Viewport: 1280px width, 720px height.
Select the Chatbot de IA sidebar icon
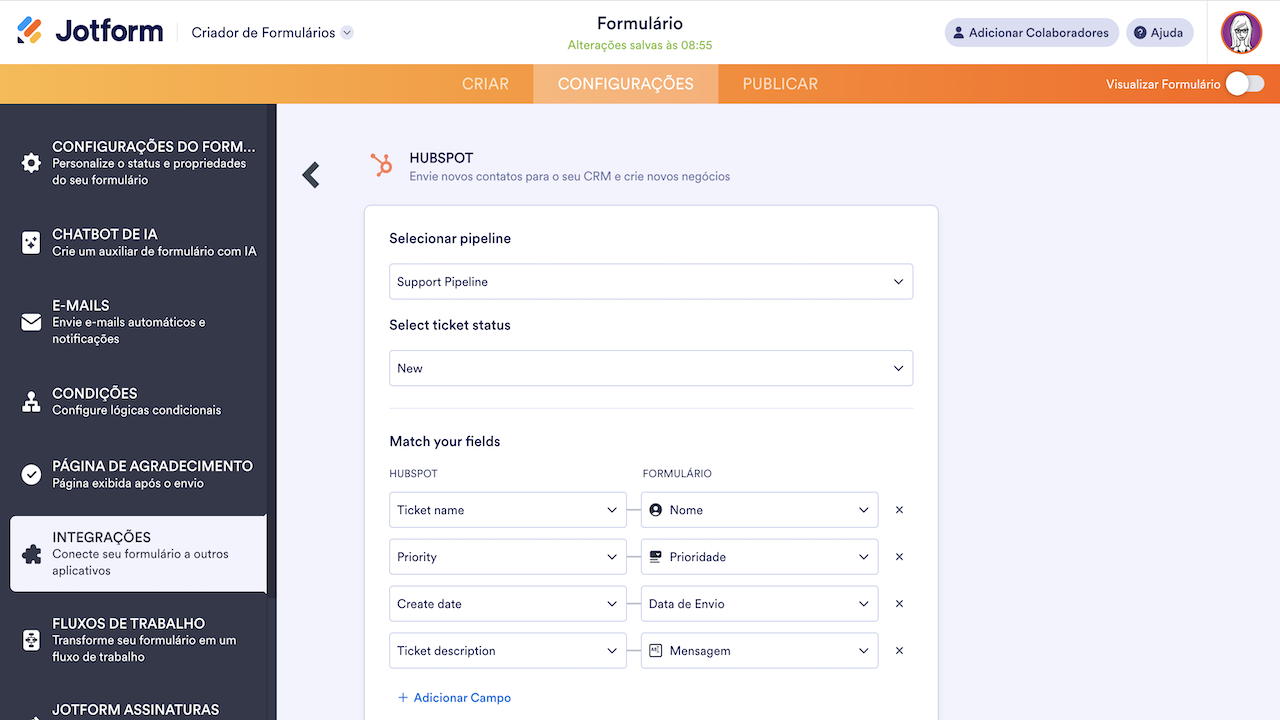tap(30, 241)
